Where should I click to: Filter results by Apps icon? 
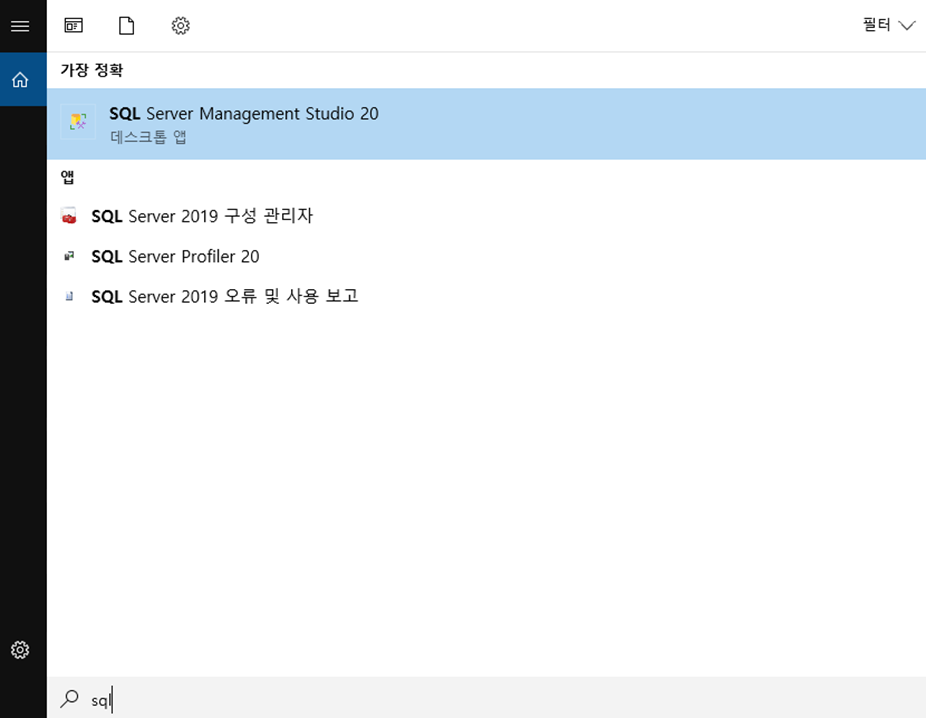point(73,25)
